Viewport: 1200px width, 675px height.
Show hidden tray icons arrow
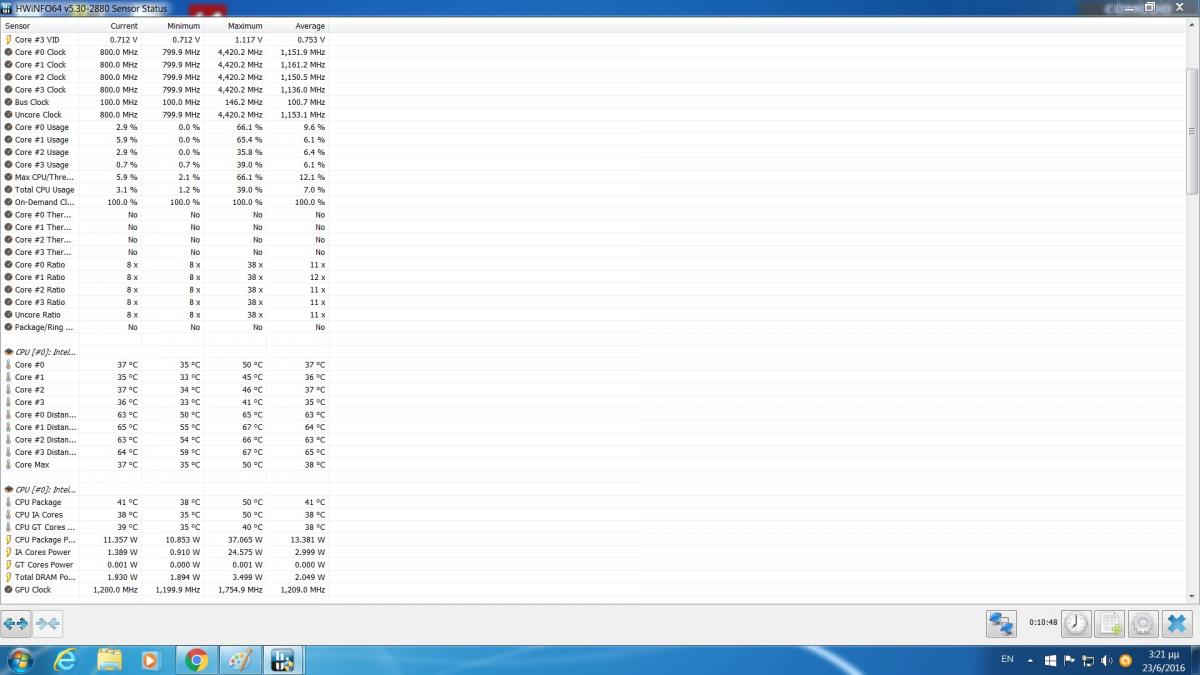[x=1032, y=660]
